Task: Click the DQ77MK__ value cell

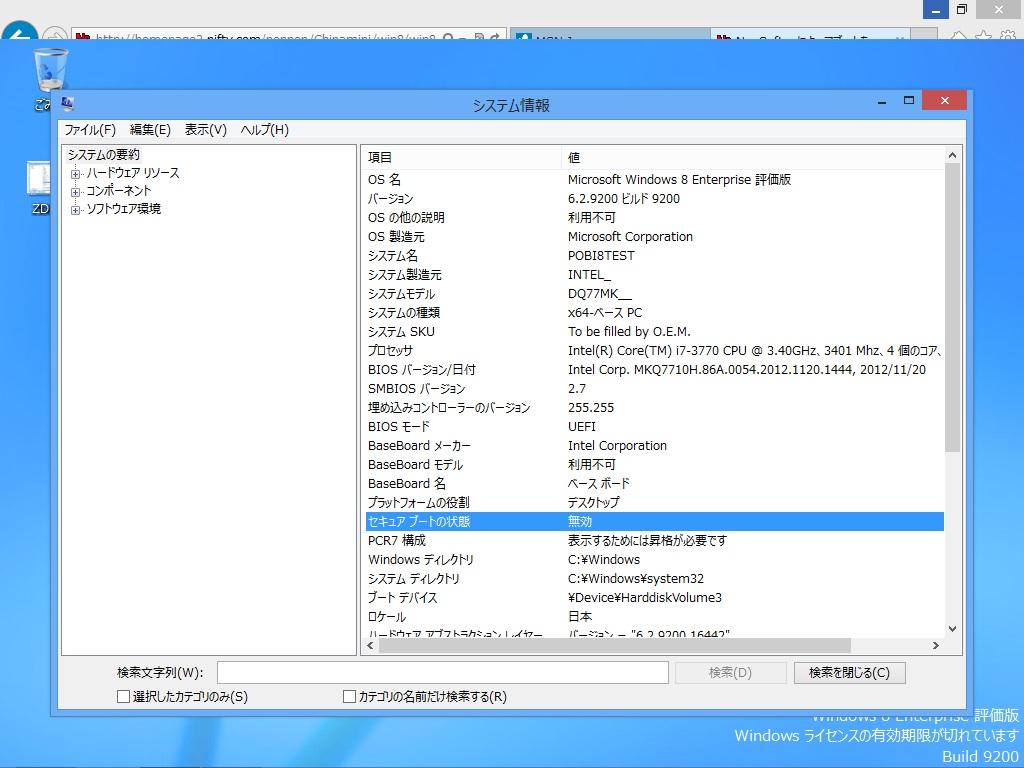Action: coord(600,294)
